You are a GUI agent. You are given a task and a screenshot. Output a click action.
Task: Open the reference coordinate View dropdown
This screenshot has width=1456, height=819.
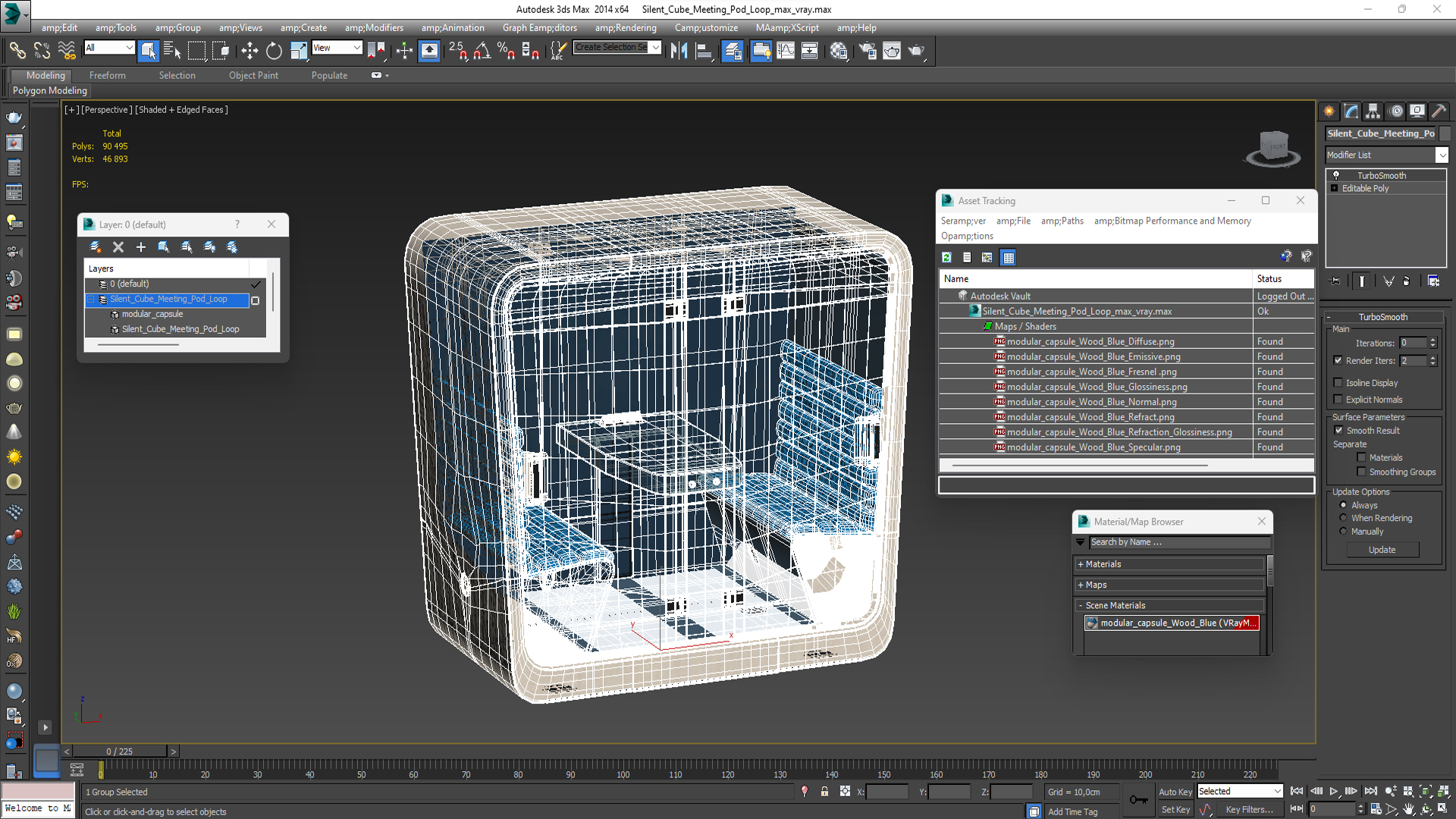pos(337,48)
